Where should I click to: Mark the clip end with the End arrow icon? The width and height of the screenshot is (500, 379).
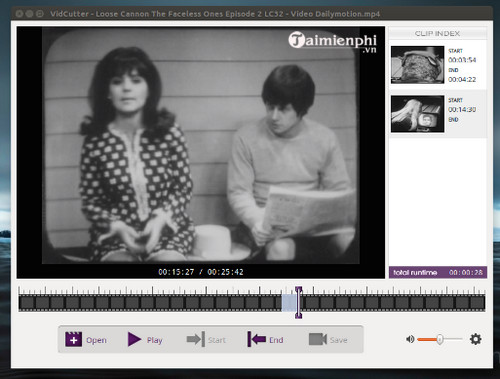257,339
